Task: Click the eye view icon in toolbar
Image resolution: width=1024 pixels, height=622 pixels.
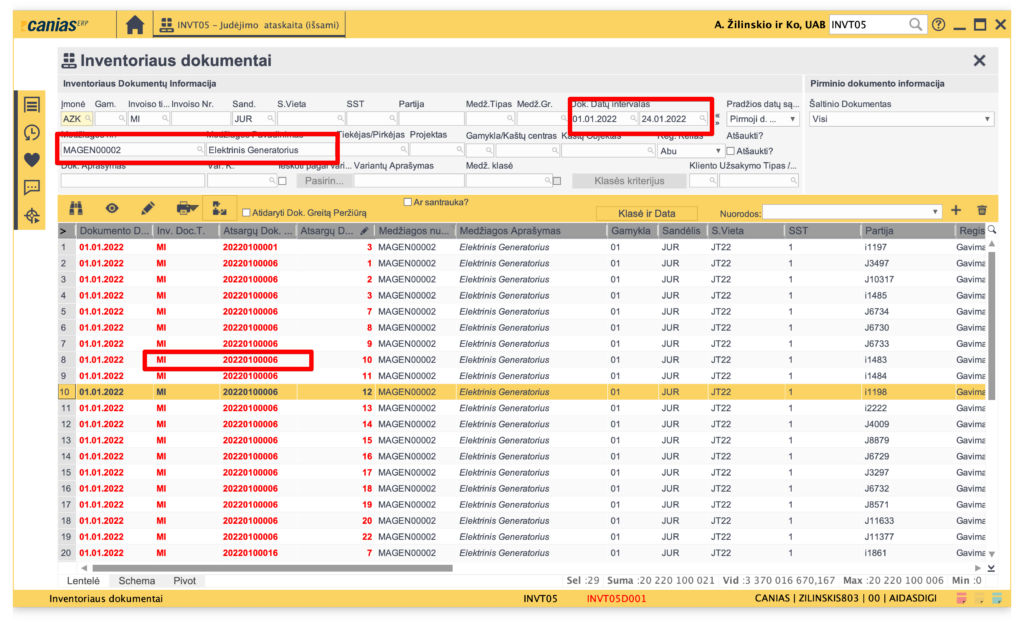Action: pyautogui.click(x=112, y=209)
